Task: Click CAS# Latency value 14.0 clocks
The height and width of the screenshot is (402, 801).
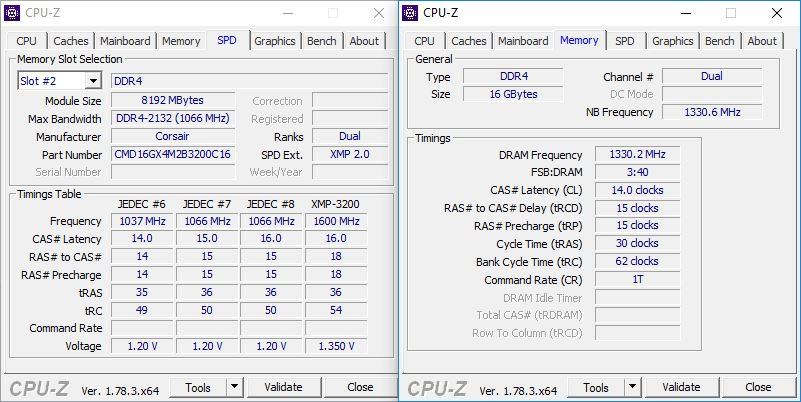Action: (637, 190)
